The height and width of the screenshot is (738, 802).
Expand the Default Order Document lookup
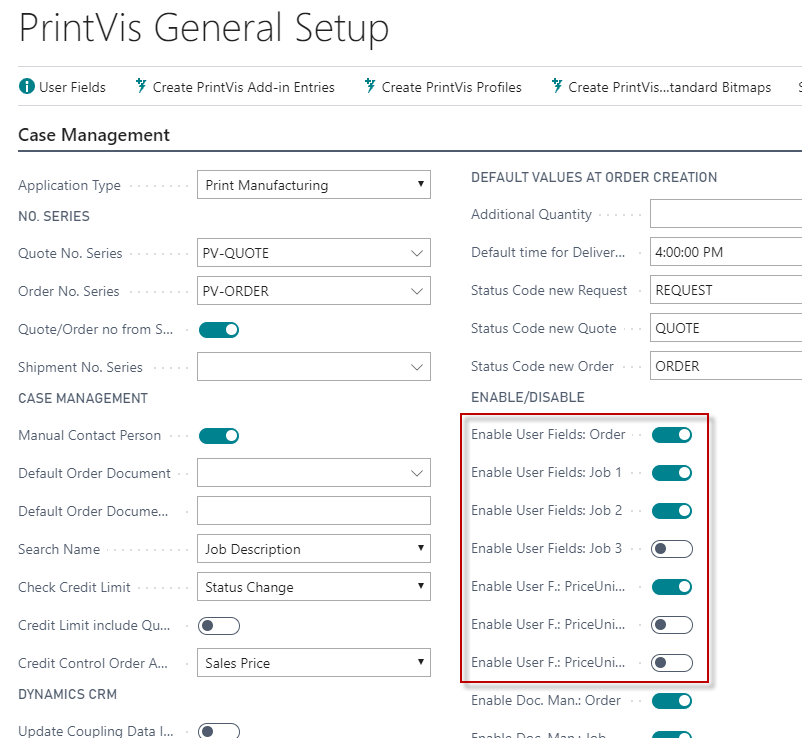click(417, 473)
